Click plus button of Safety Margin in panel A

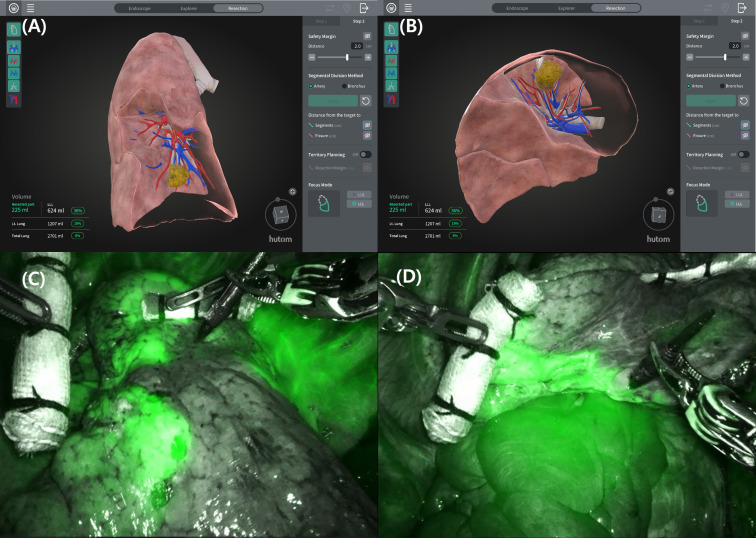click(x=368, y=57)
